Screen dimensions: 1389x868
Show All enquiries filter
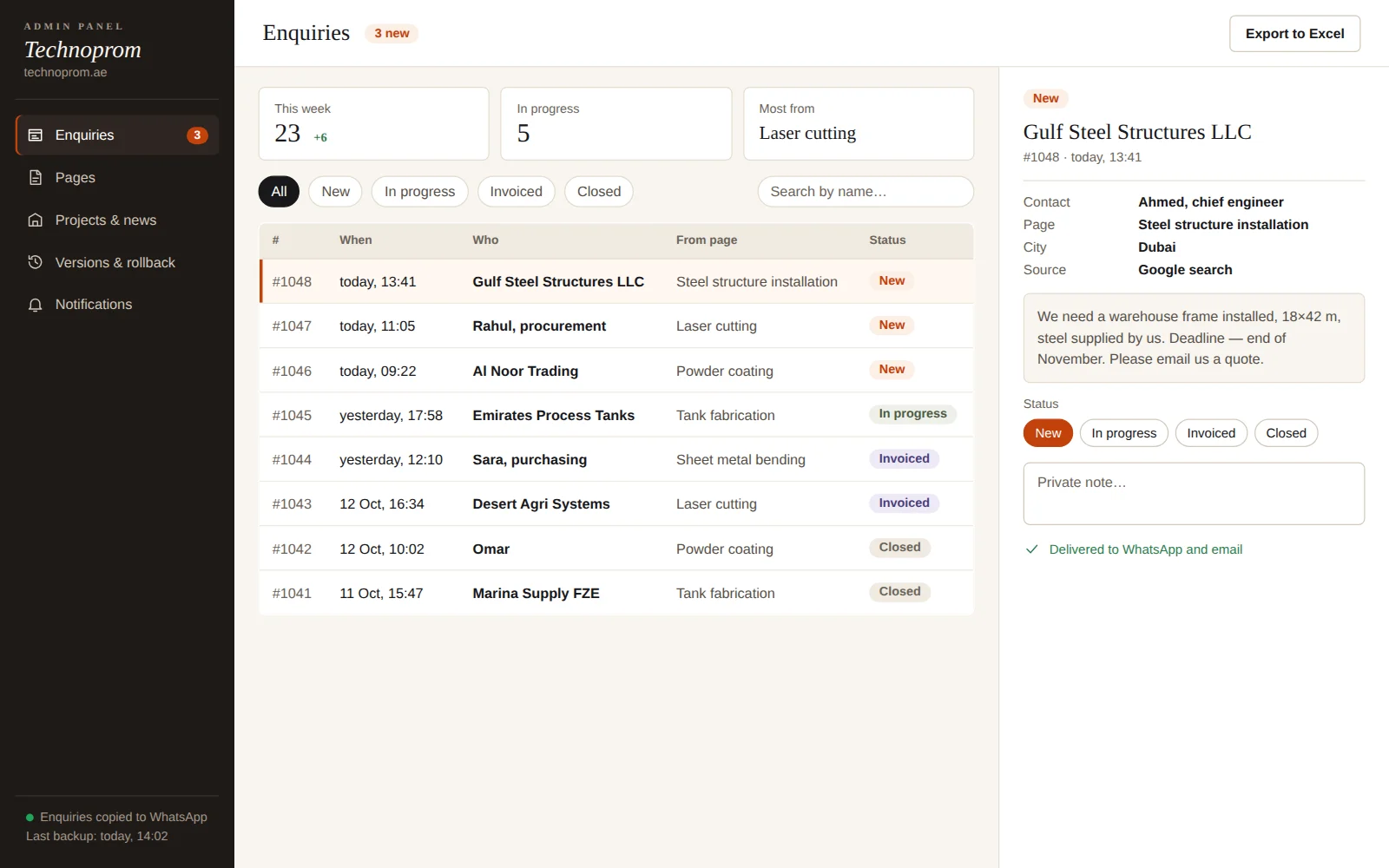pos(279,192)
